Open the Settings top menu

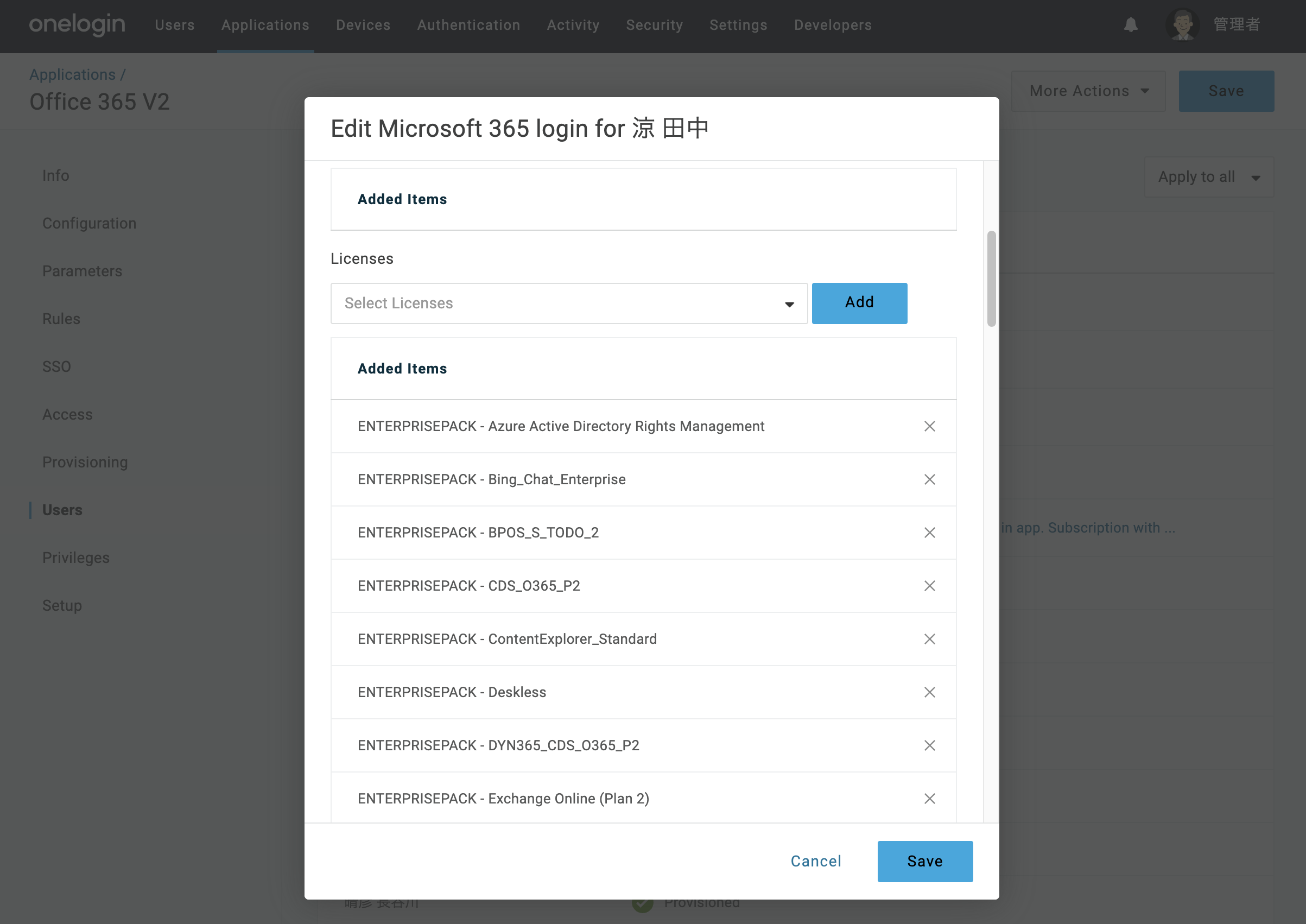(x=738, y=25)
